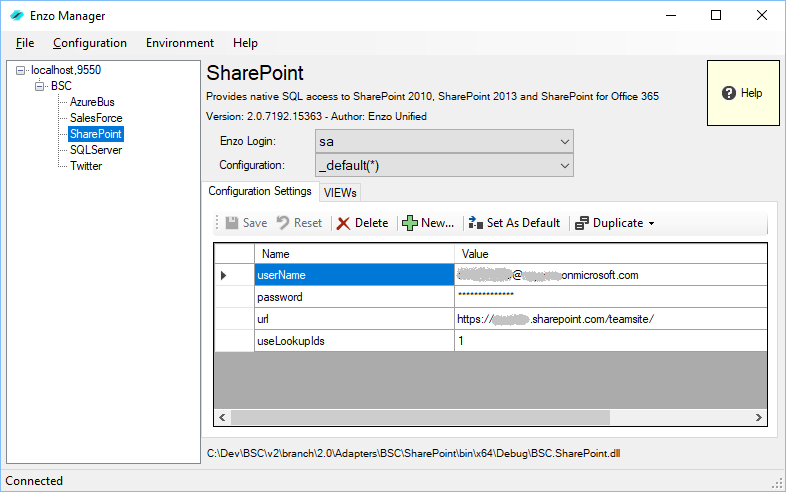Click the BSC.SharePoint.dll path text
Viewport: 786px width, 492px height.
pos(414,453)
